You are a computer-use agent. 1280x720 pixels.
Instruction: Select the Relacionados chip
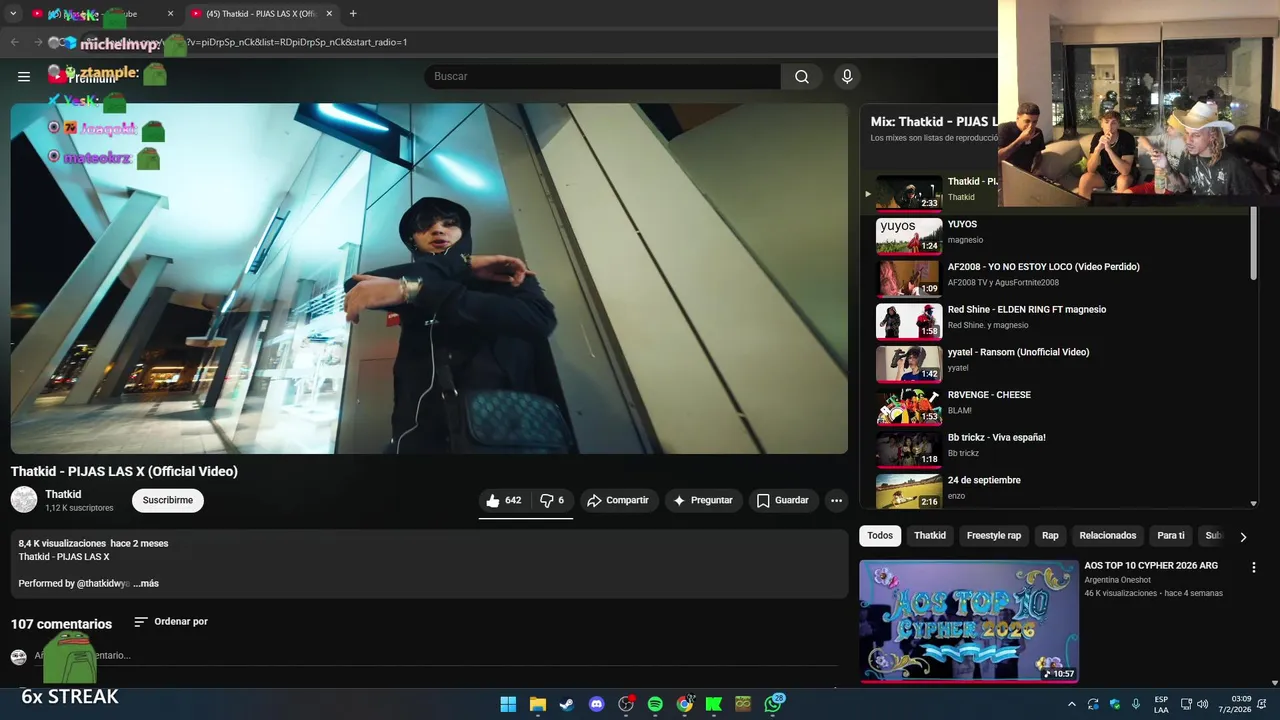click(x=1107, y=536)
